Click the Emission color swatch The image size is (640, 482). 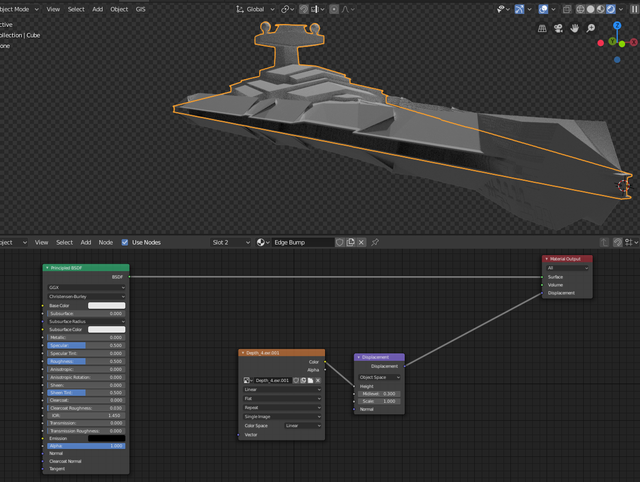pos(107,438)
